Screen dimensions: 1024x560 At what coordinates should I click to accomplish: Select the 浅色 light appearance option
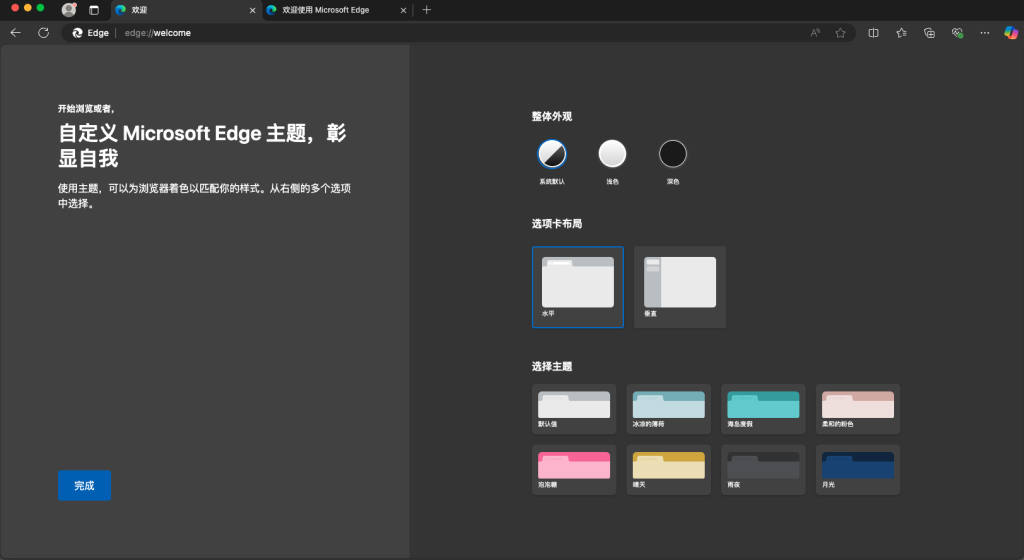[x=612, y=154]
